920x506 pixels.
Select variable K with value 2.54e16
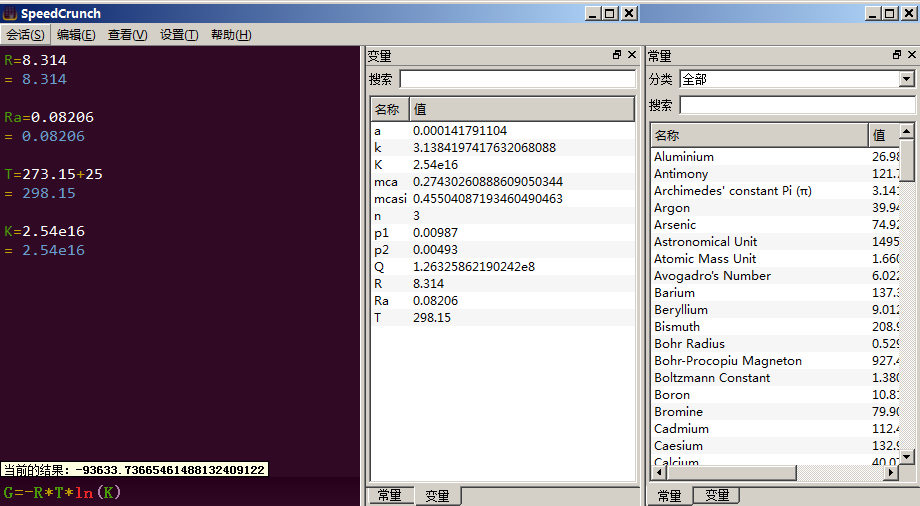[502, 165]
